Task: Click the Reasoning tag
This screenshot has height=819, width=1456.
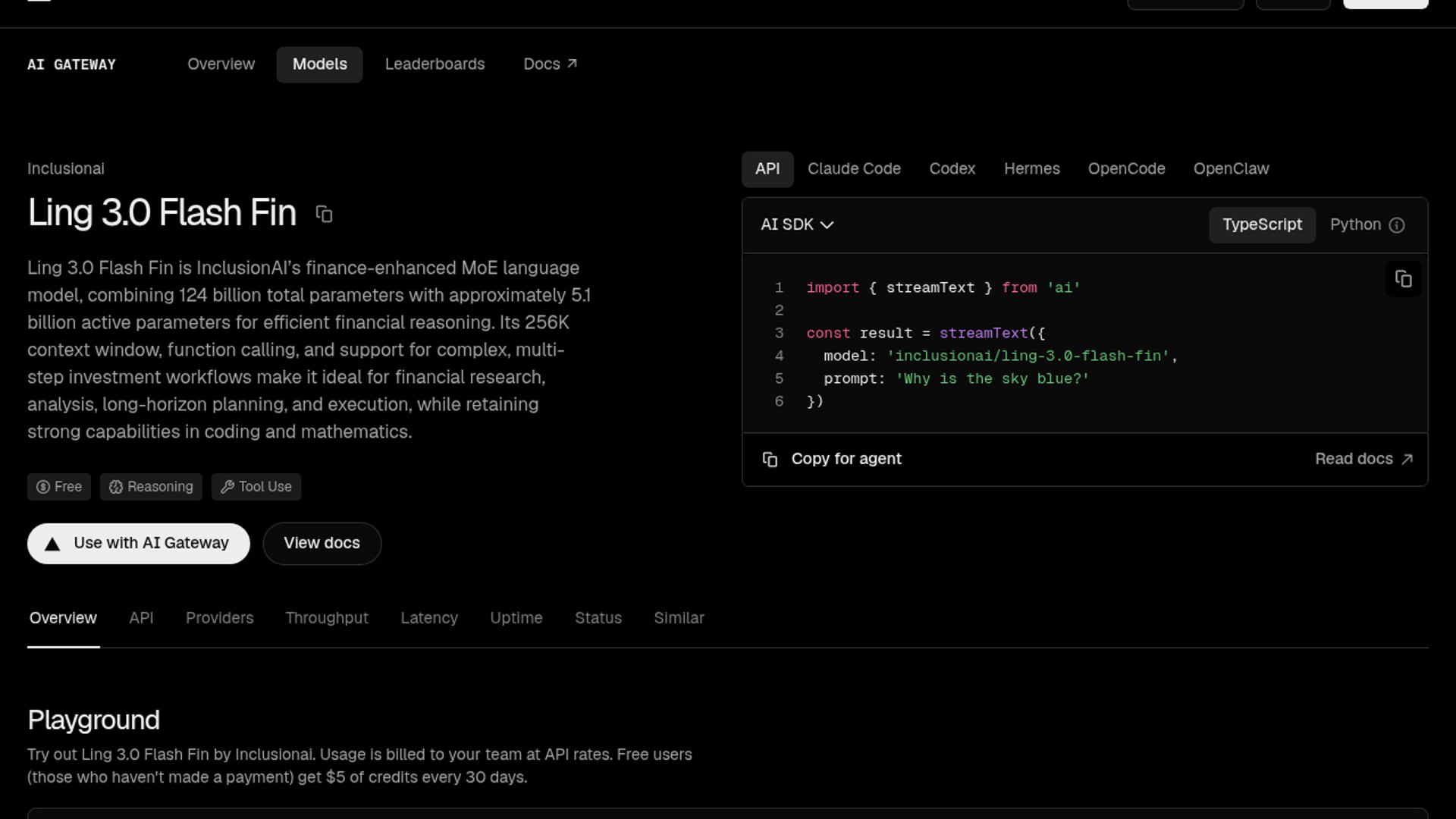Action: click(151, 487)
